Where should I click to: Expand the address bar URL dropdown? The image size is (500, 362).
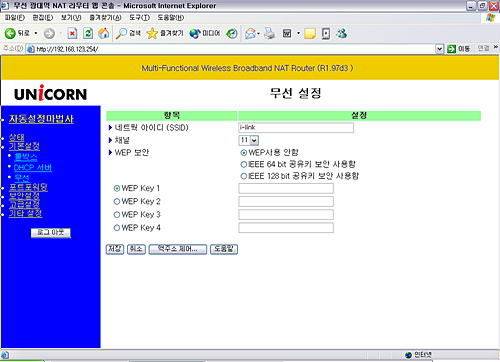coord(439,49)
